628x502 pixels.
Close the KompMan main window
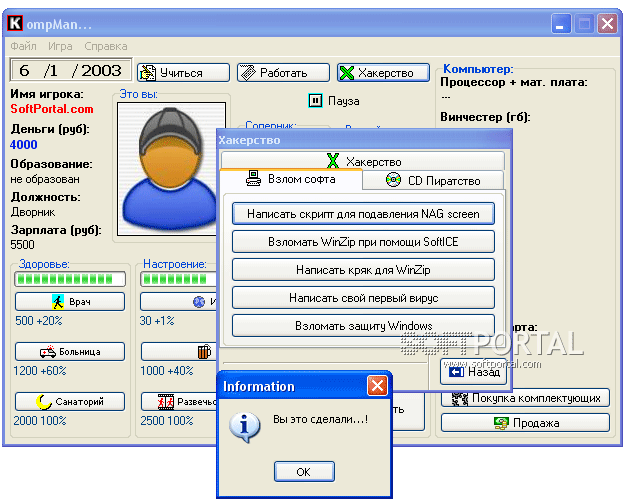608,24
